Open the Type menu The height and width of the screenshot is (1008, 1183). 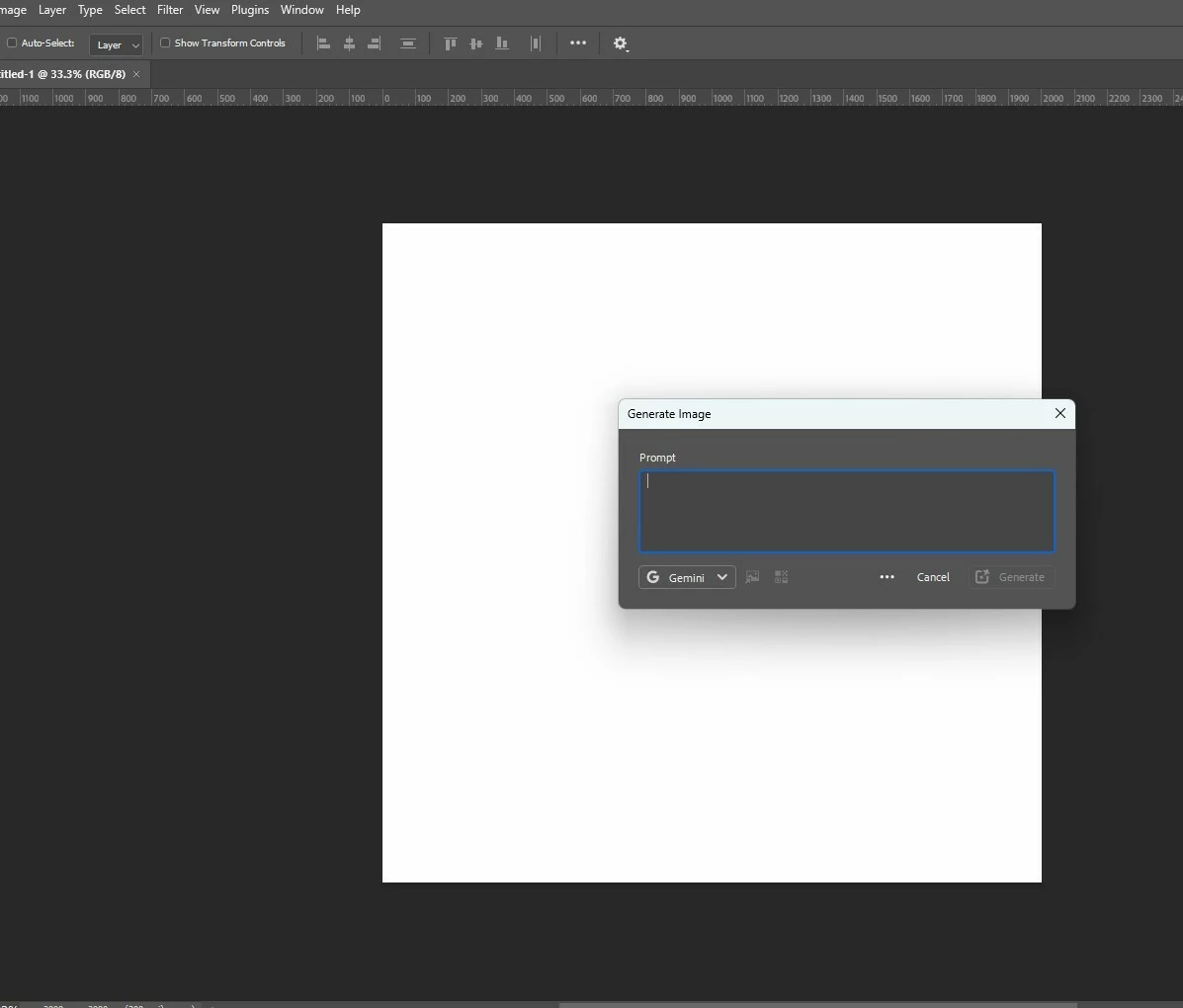(90, 10)
